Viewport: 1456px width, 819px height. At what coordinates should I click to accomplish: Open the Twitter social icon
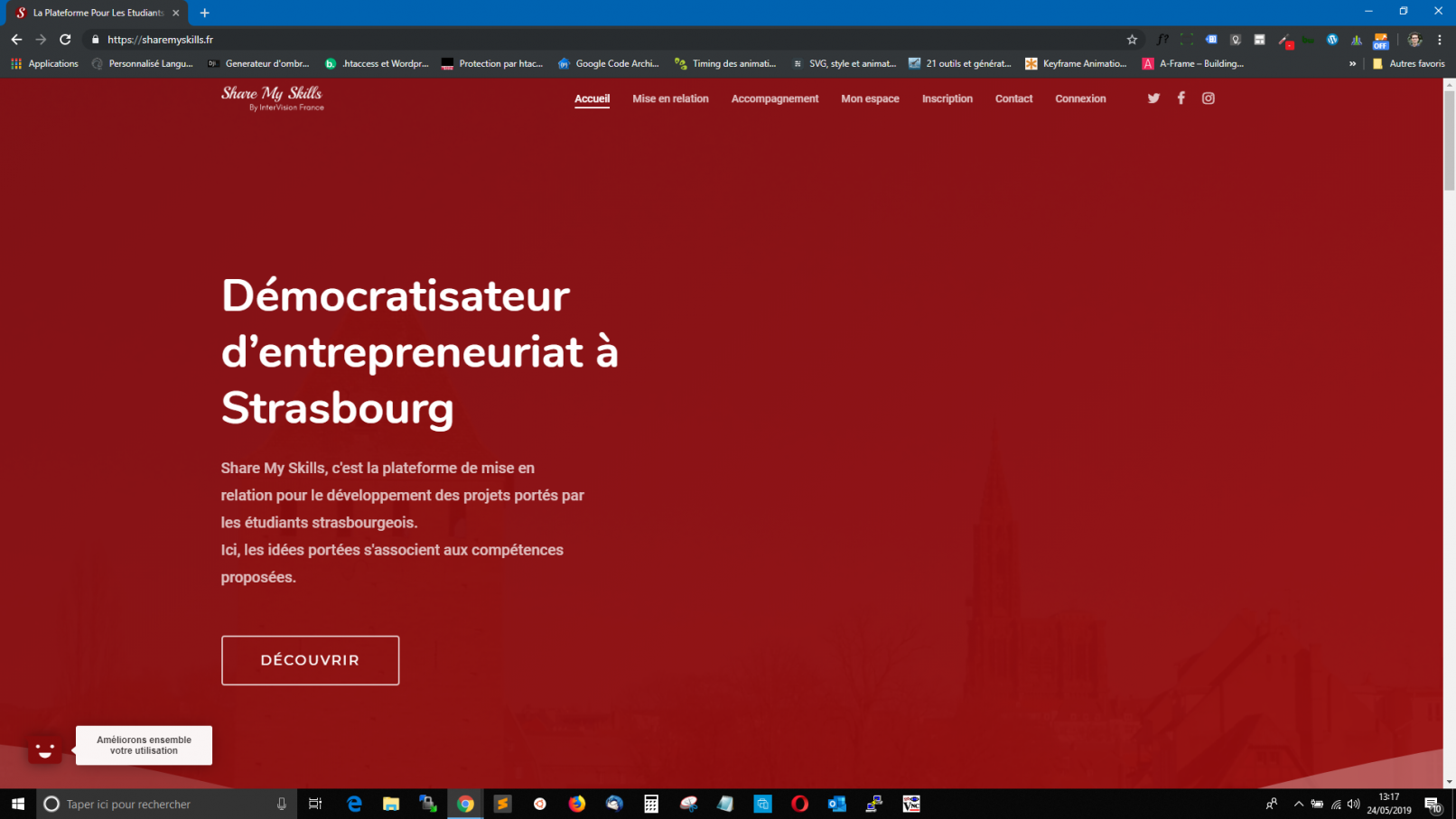click(x=1153, y=98)
